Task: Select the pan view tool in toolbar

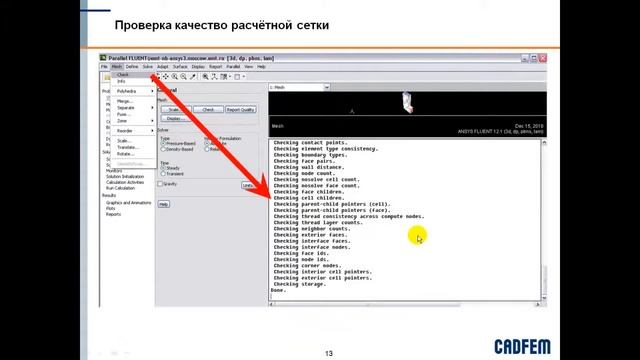Action: point(166,76)
